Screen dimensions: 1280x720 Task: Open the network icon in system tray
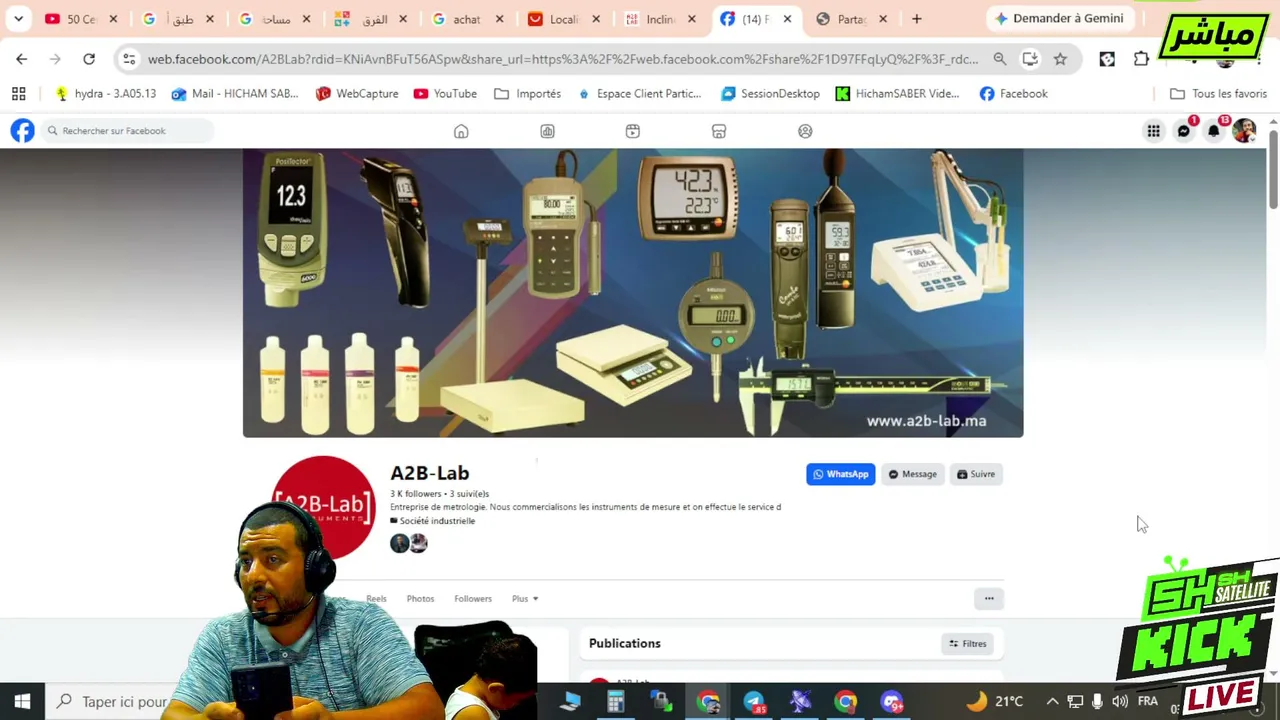click(1075, 702)
